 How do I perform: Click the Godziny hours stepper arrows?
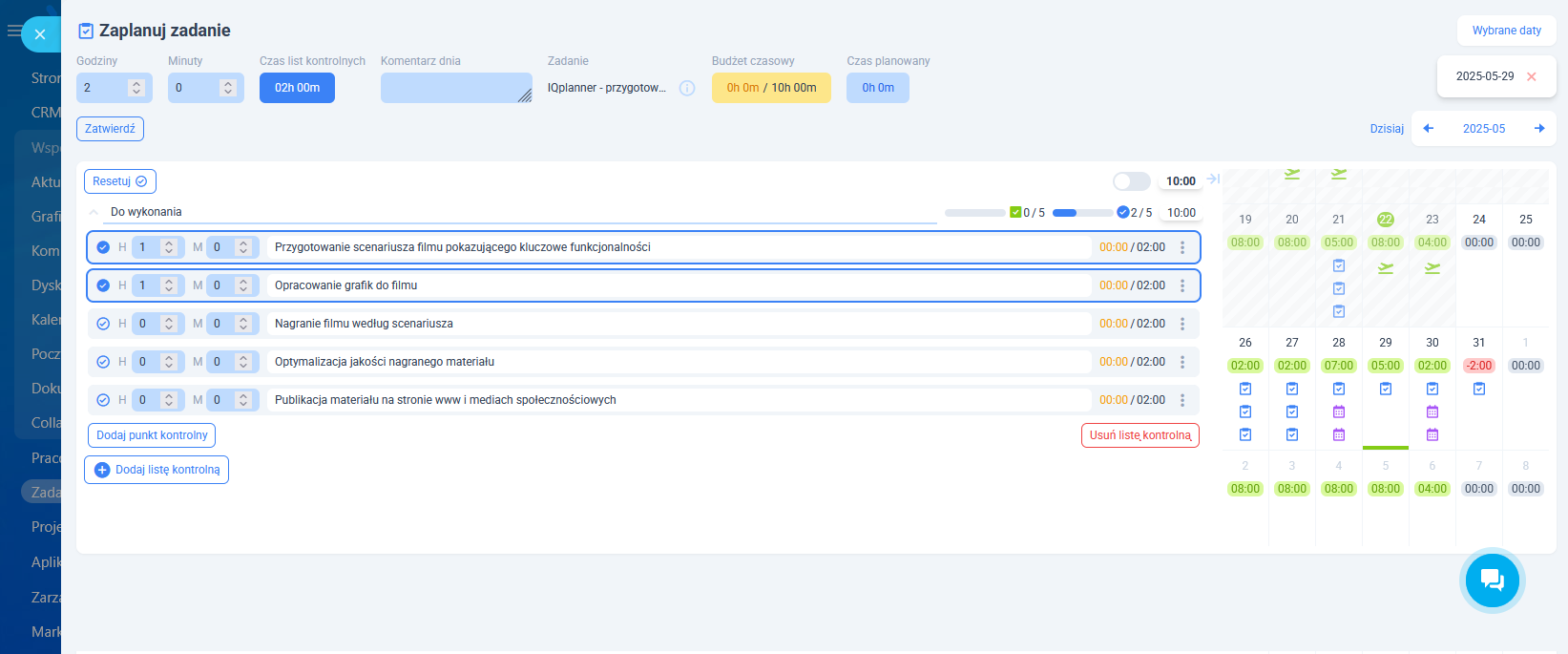[x=136, y=88]
